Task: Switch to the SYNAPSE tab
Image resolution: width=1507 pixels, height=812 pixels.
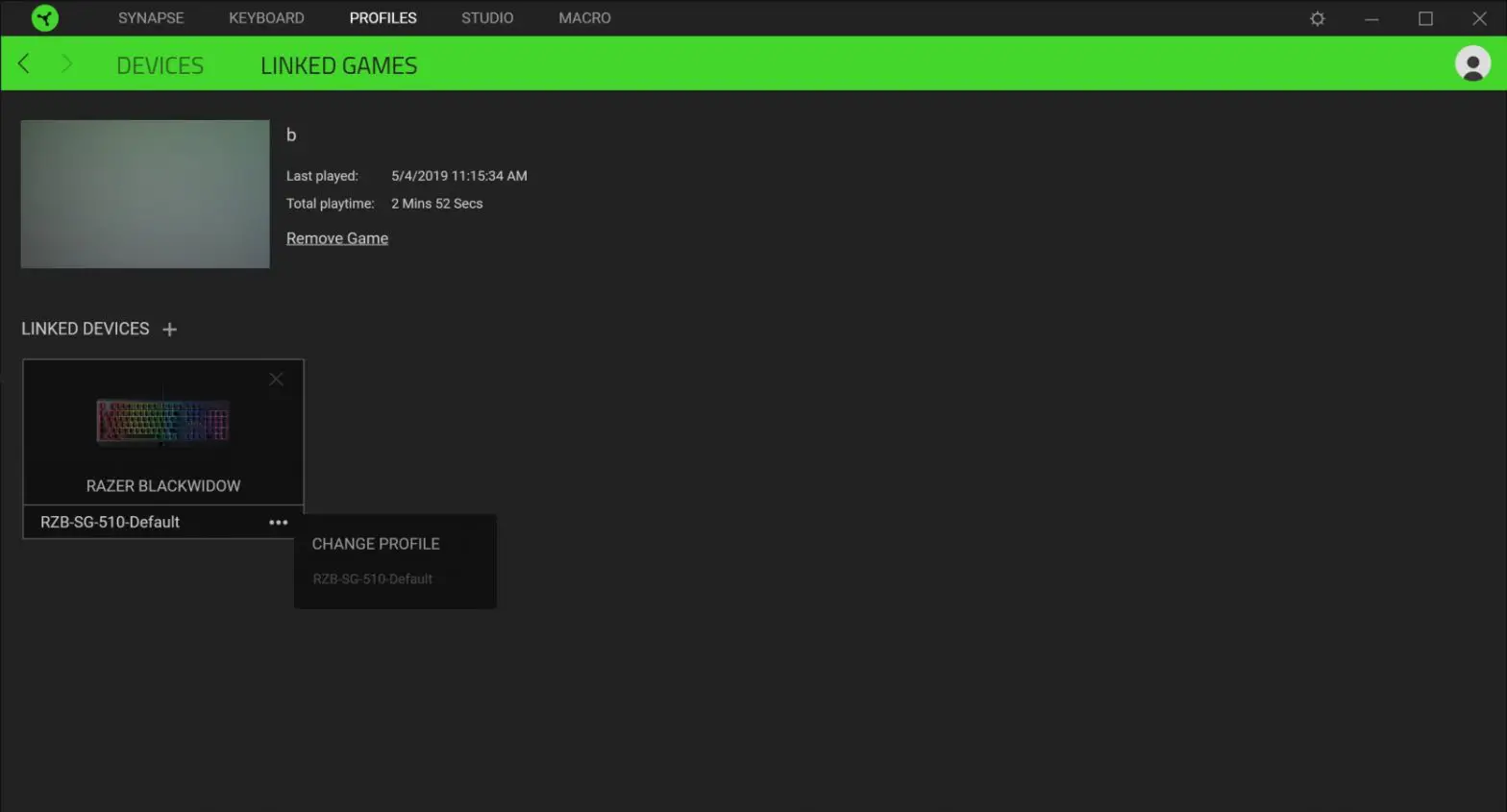Action: tap(151, 18)
